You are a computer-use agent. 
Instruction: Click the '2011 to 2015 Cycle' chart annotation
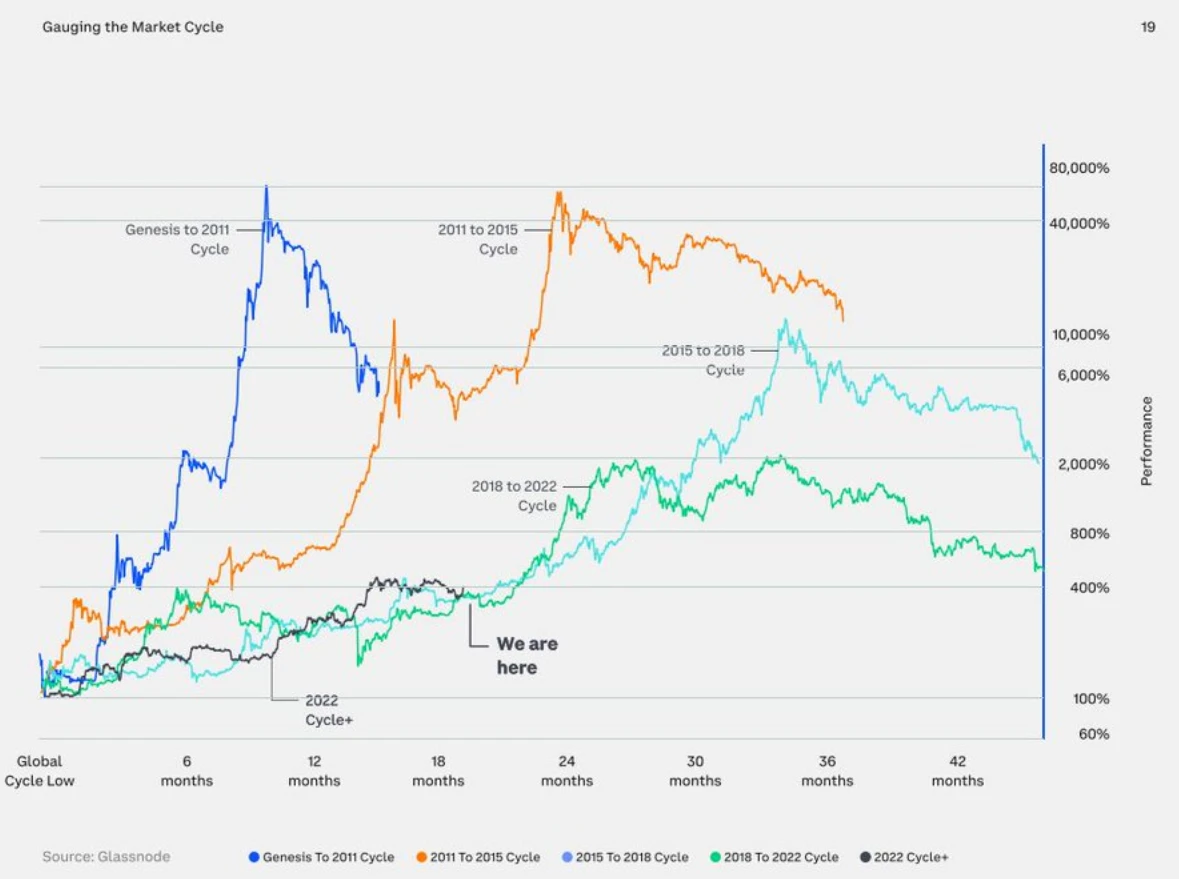478,239
